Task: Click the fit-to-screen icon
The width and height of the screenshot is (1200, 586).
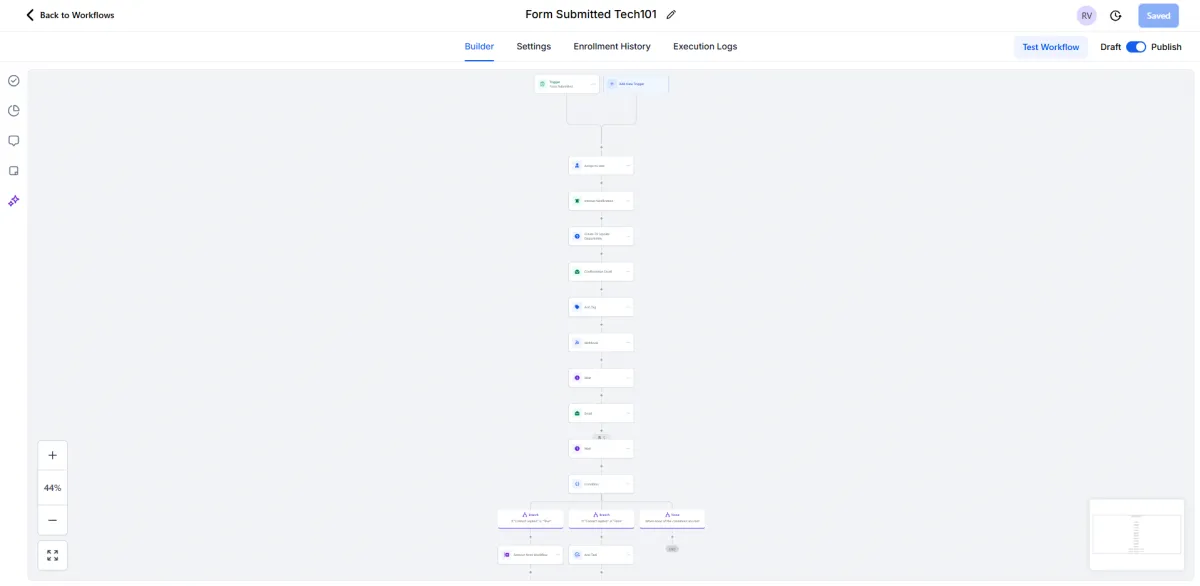Action: [53, 555]
